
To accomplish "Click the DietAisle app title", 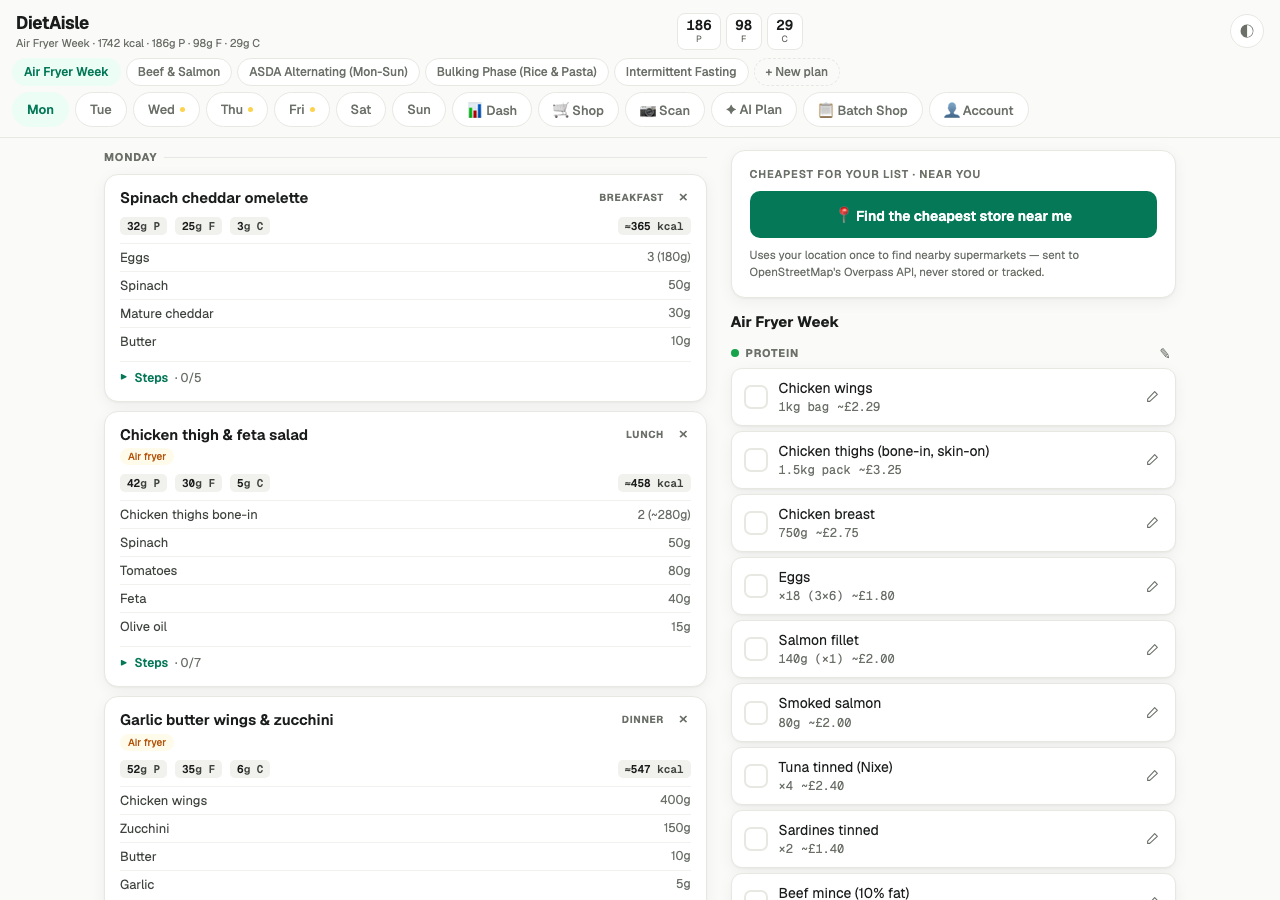I will (52, 22).
